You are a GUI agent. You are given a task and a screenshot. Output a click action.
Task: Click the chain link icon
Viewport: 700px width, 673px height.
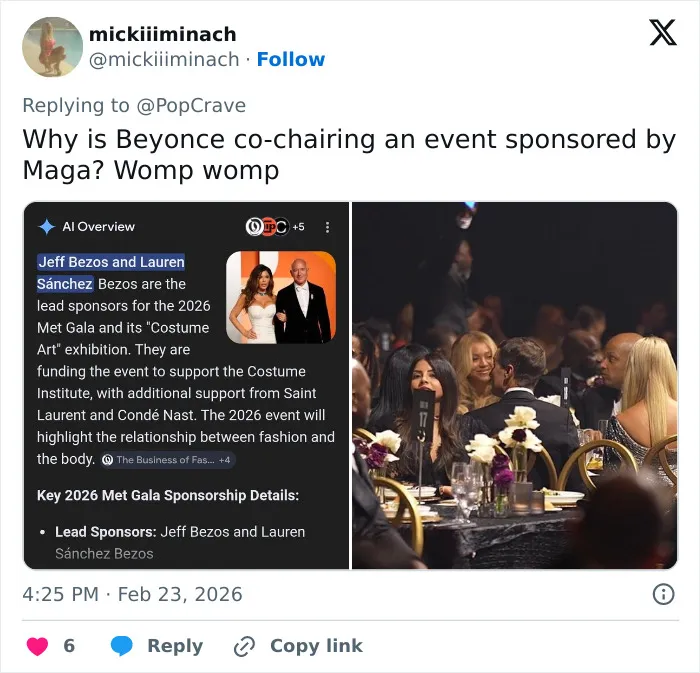tap(245, 646)
